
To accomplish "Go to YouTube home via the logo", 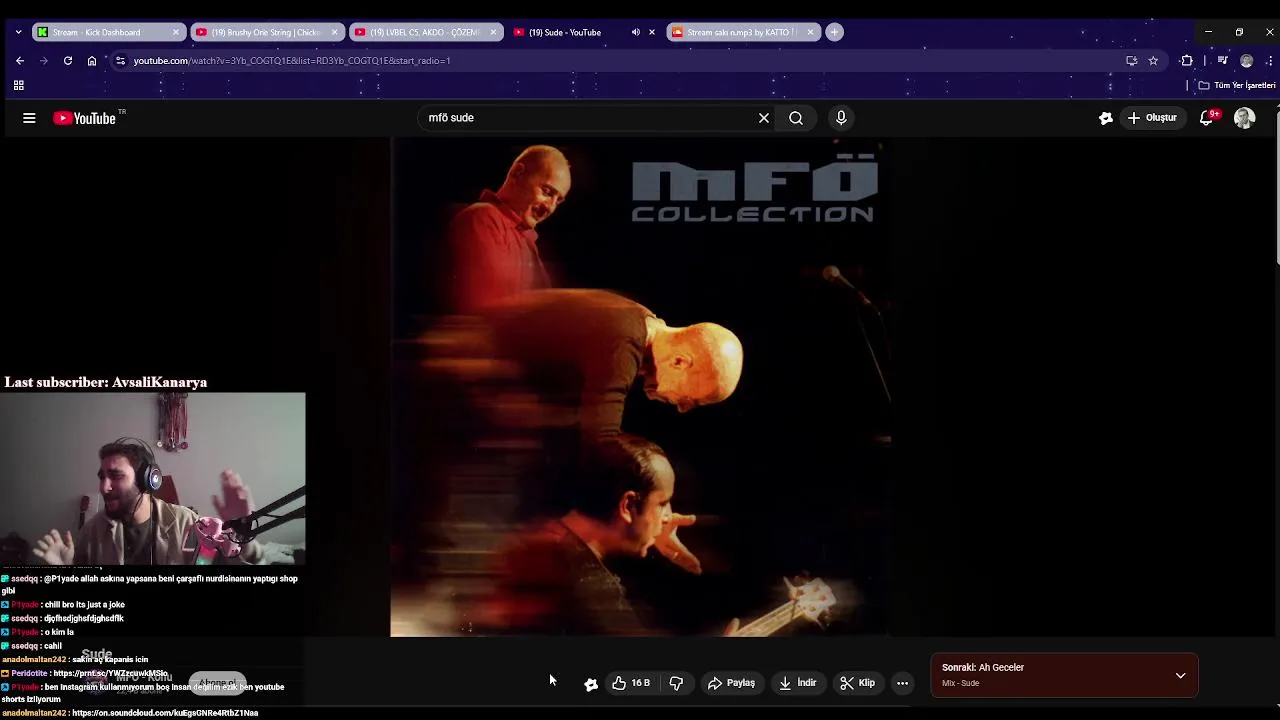I will click(x=85, y=118).
